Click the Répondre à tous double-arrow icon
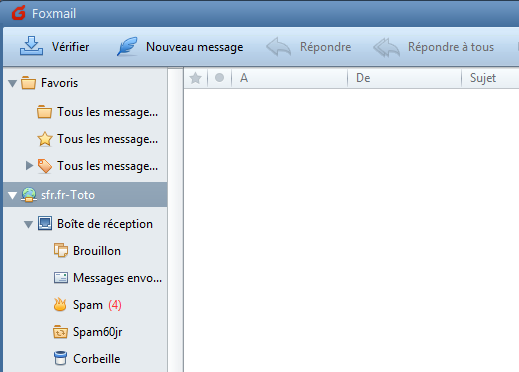Viewport: 519px width, 372px height. point(386,47)
